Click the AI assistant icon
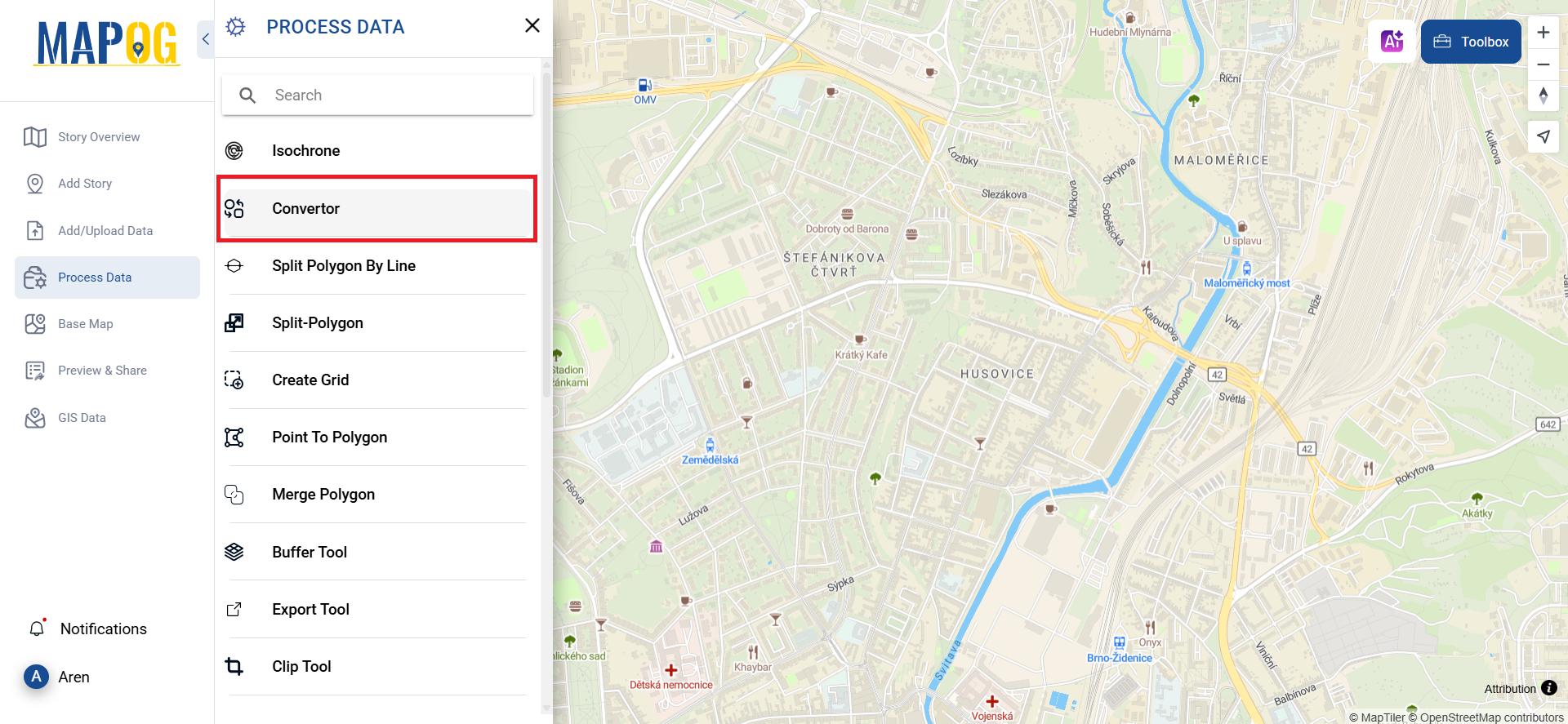Viewport: 1568px width, 724px height. [1392, 41]
